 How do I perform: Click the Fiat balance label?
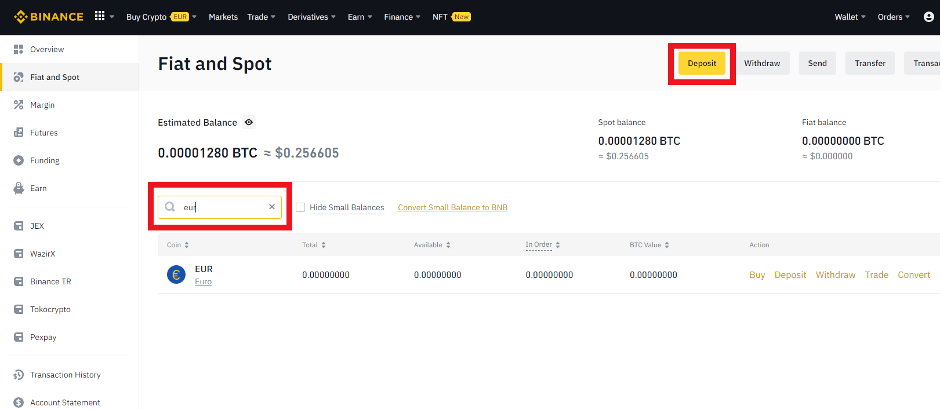point(824,122)
